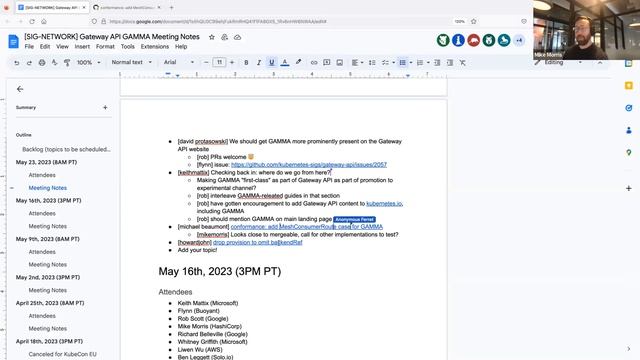640x360 pixels.
Task: Toggle bold formatting
Action: [246, 63]
